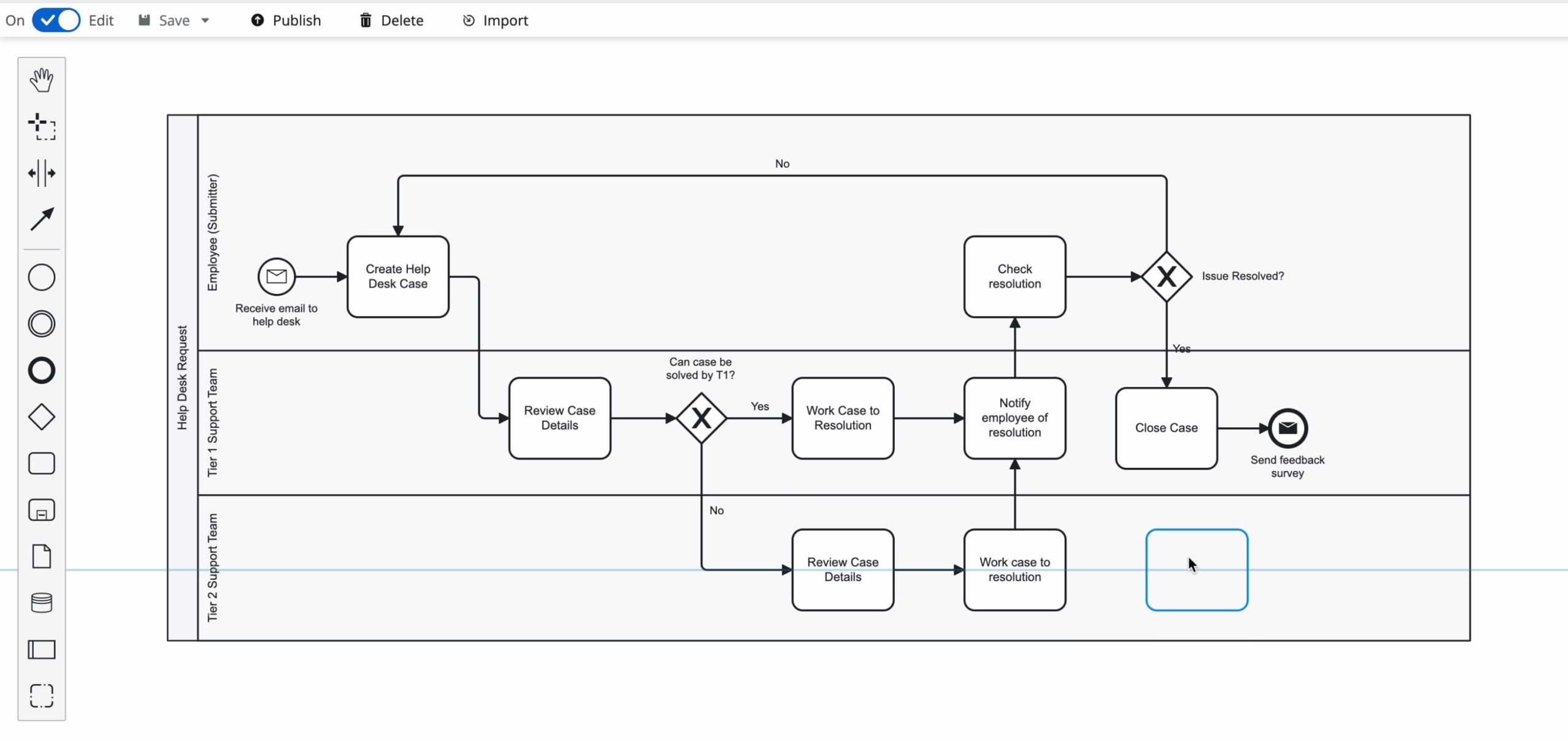The width and height of the screenshot is (1568, 741).
Task: Click the empty blue-outlined new task
Action: coord(1197,570)
